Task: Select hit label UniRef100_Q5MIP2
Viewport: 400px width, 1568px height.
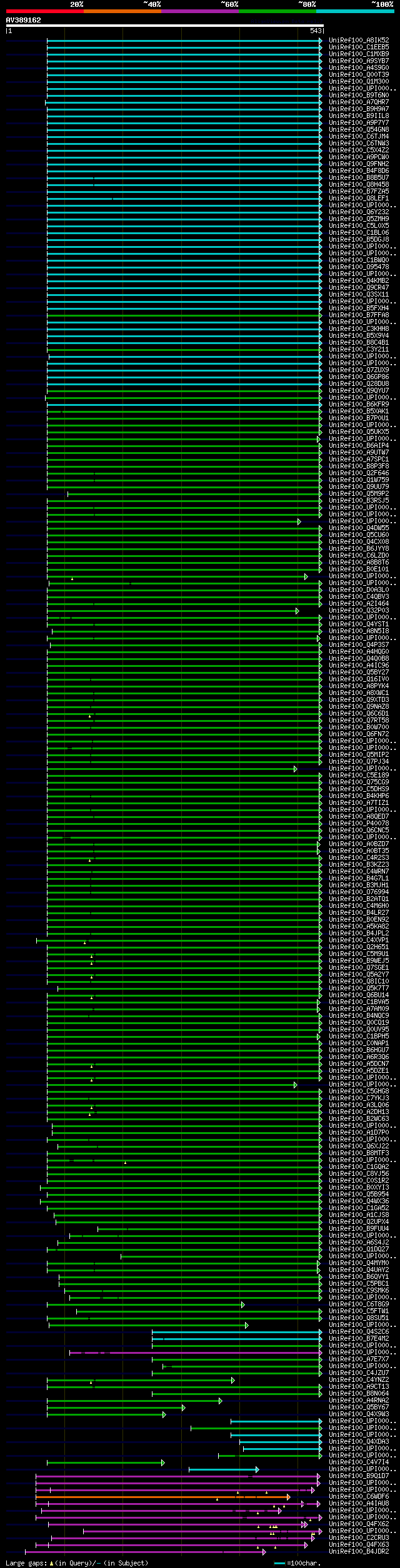Action: [359, 754]
